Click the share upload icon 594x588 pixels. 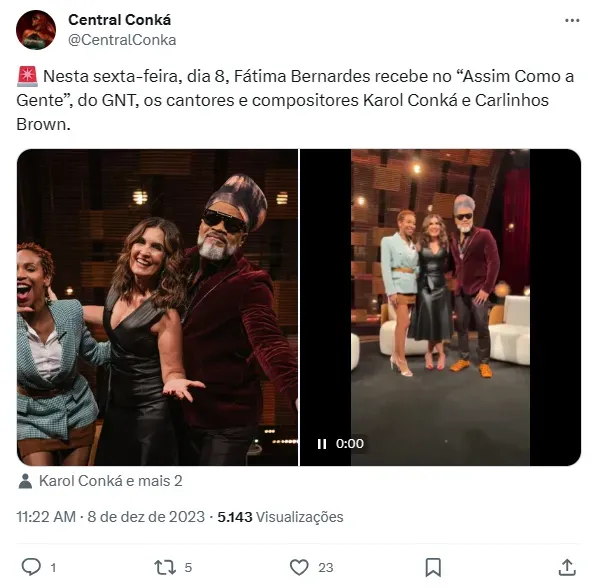pos(567,567)
